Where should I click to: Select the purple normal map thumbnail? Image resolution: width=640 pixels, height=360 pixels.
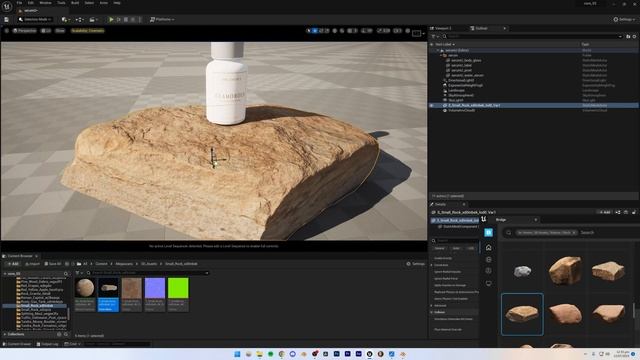[x=155, y=294]
